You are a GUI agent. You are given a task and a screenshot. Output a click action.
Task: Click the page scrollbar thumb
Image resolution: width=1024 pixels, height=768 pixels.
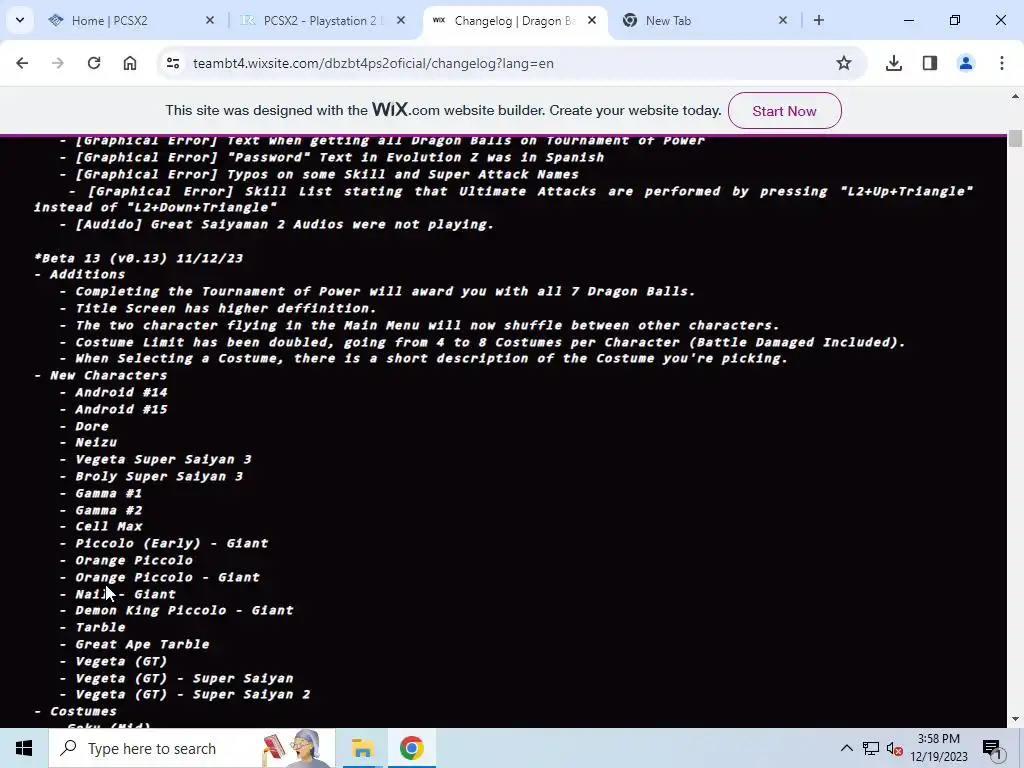1016,138
